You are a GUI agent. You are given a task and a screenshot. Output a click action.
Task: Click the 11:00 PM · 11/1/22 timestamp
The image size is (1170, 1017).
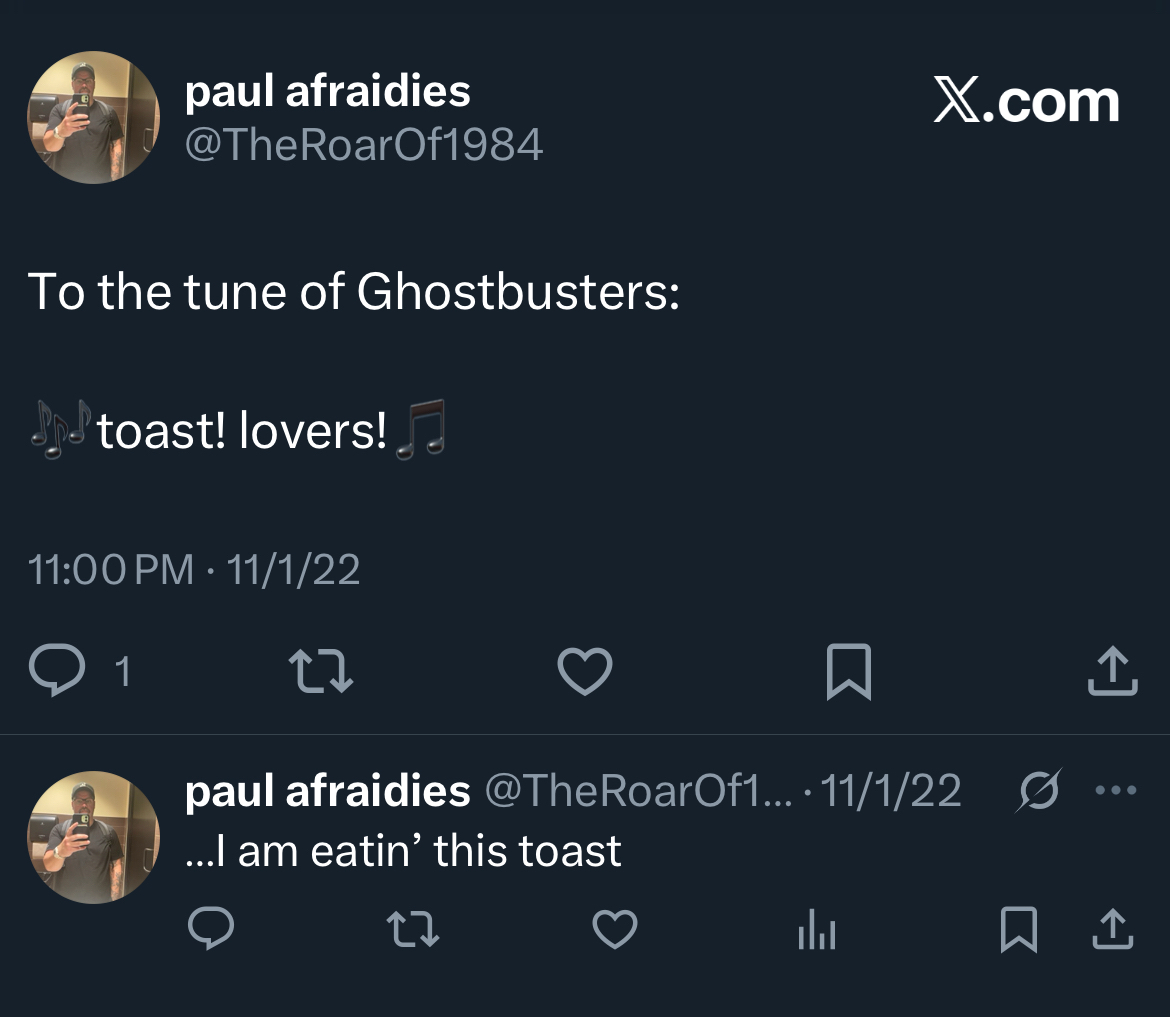pos(194,570)
